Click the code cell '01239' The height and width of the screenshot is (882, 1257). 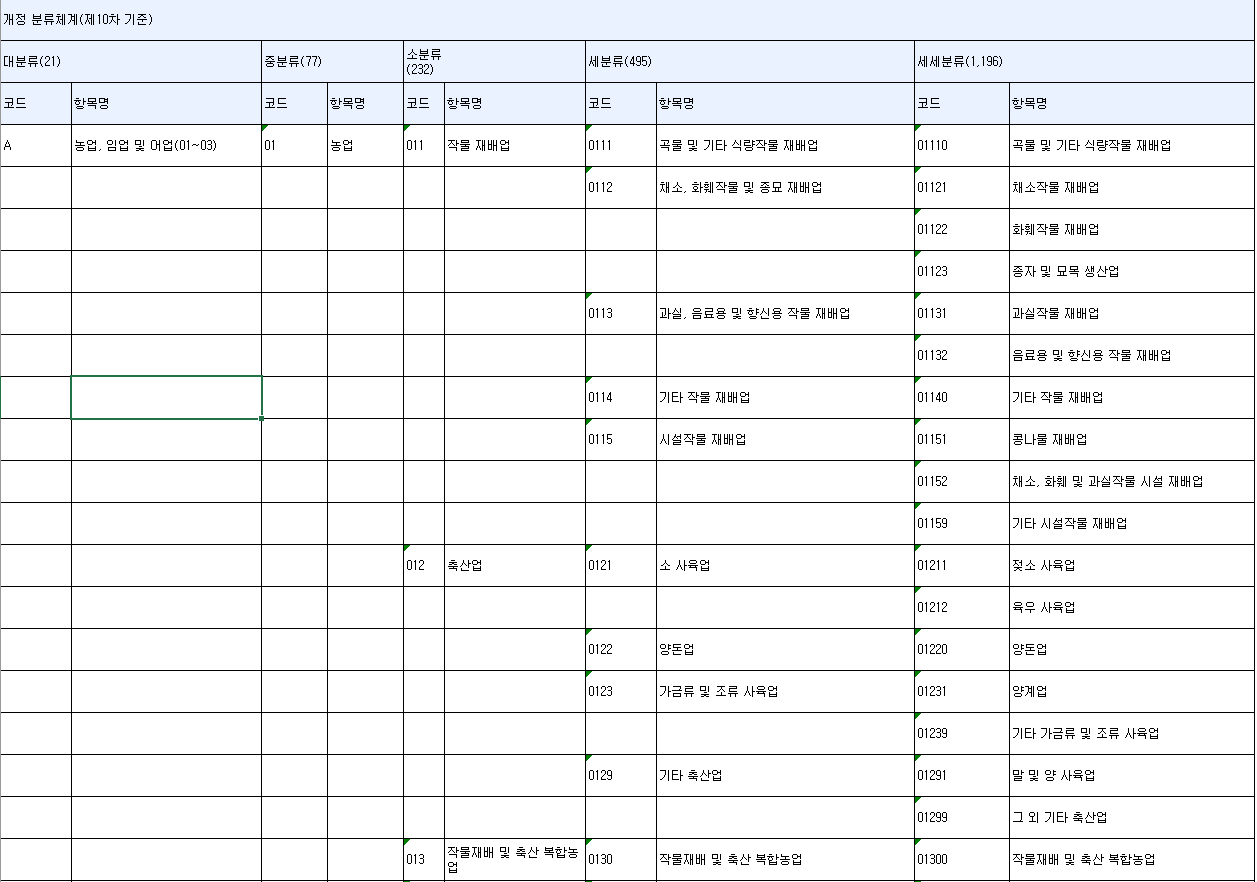(x=962, y=733)
